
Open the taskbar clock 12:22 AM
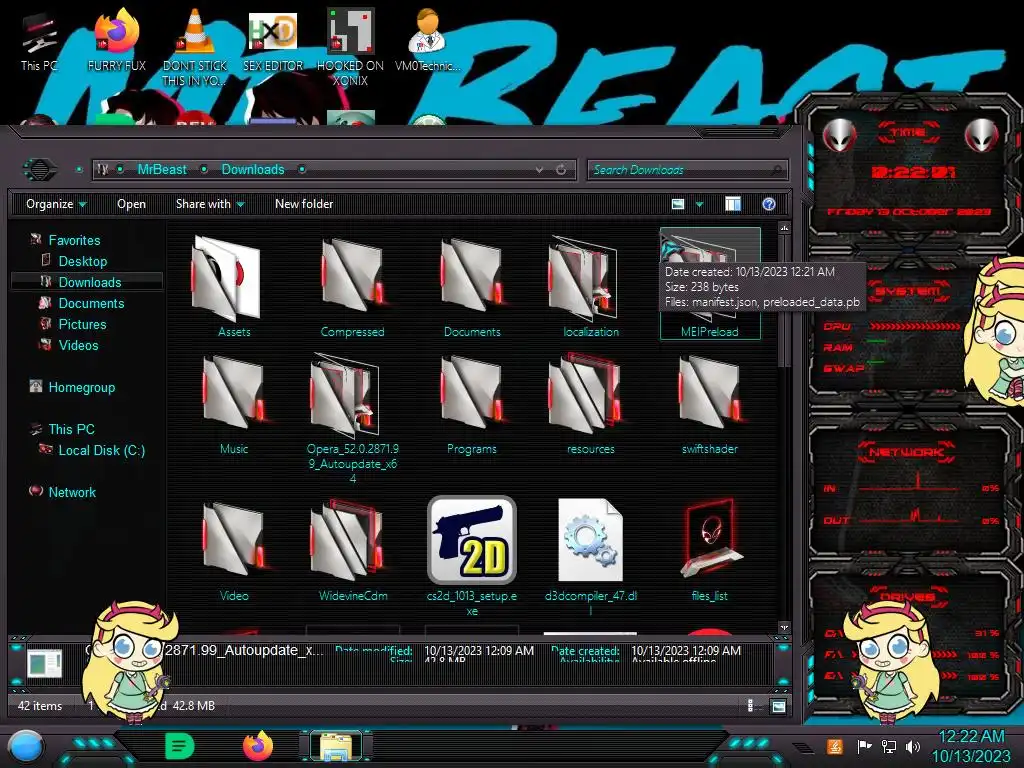click(x=971, y=737)
